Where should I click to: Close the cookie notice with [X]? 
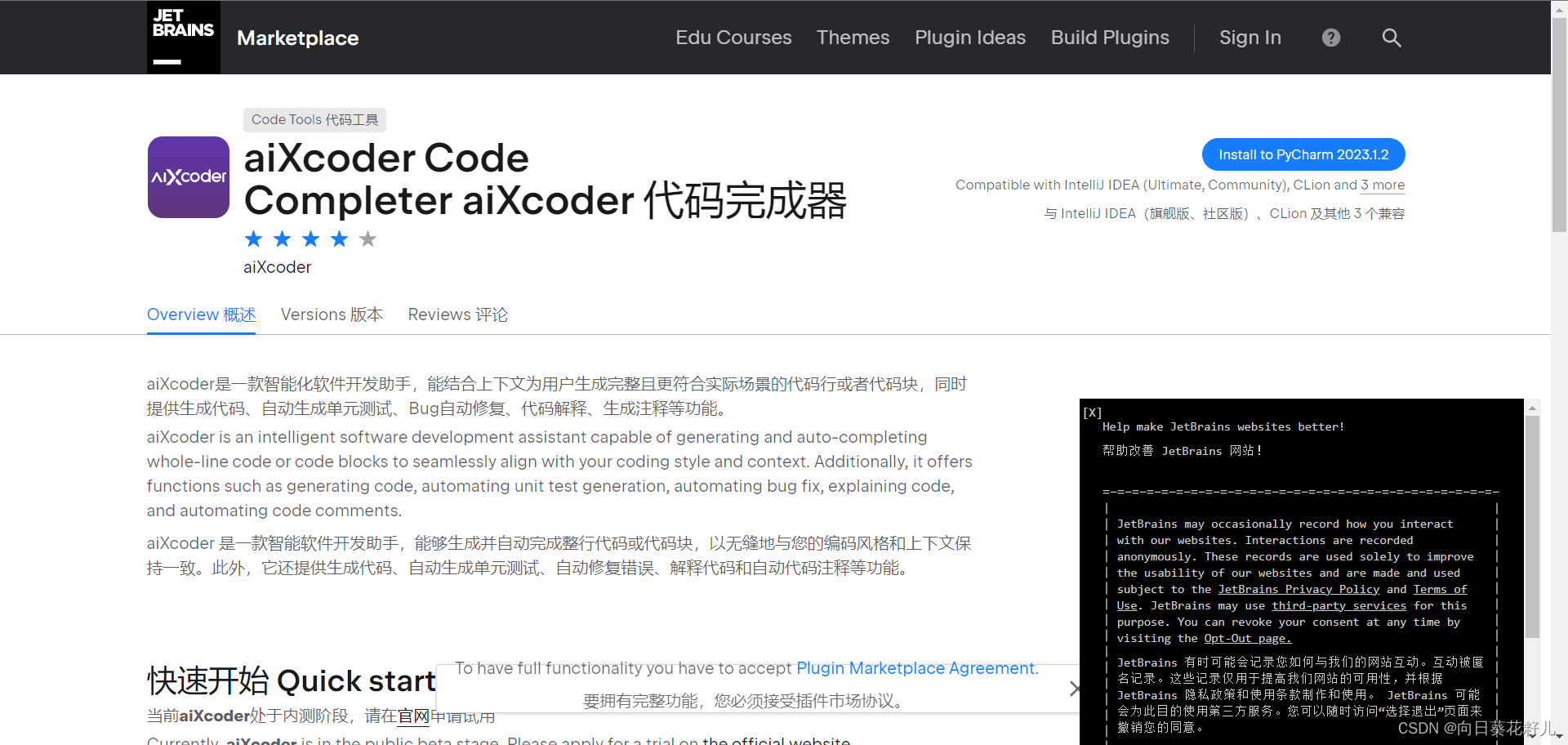1092,413
